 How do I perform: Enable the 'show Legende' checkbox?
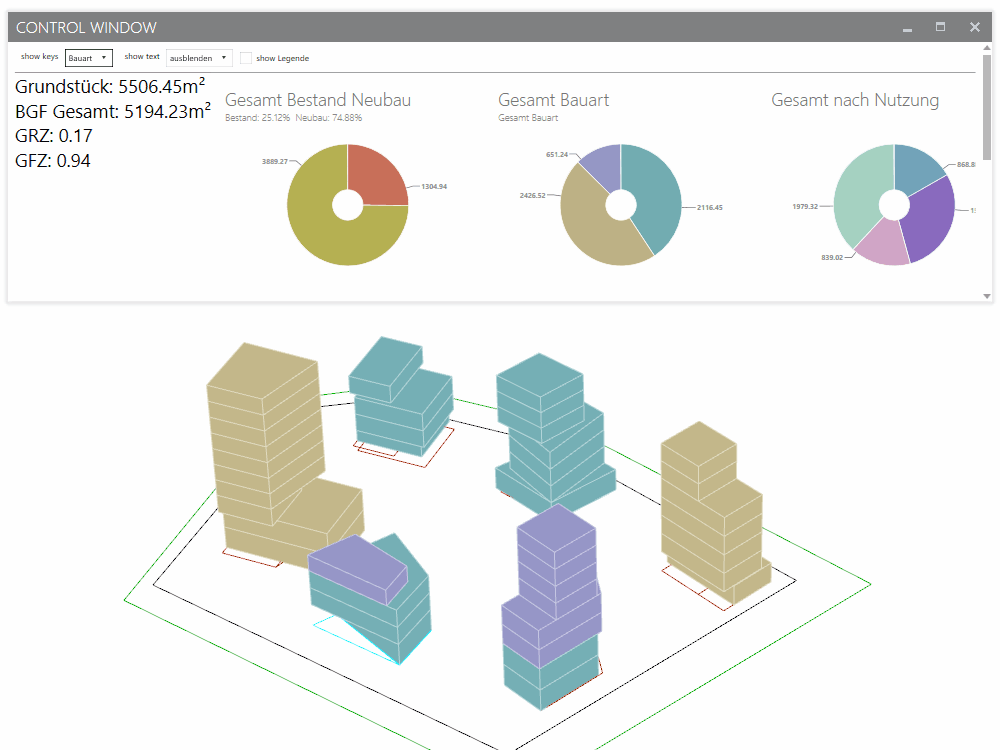[x=246, y=58]
